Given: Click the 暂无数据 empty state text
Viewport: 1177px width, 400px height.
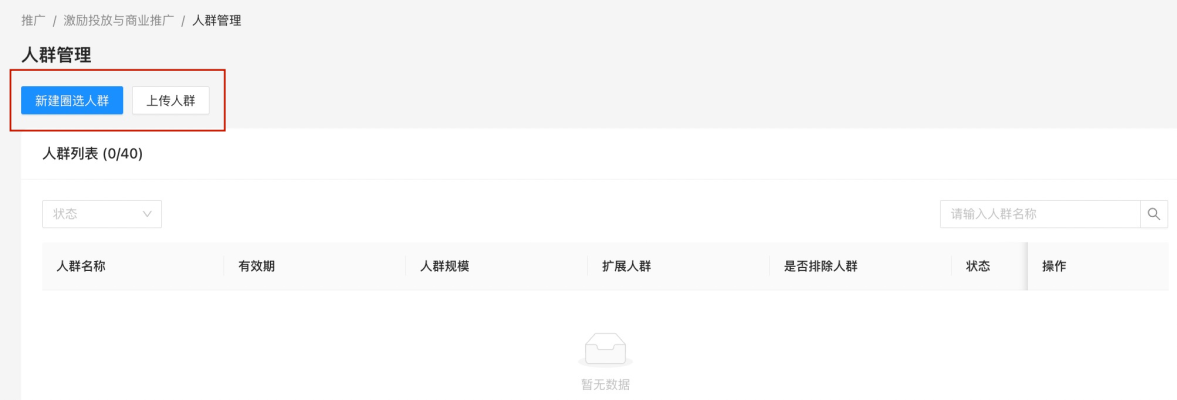Looking at the screenshot, I should pos(605,385).
